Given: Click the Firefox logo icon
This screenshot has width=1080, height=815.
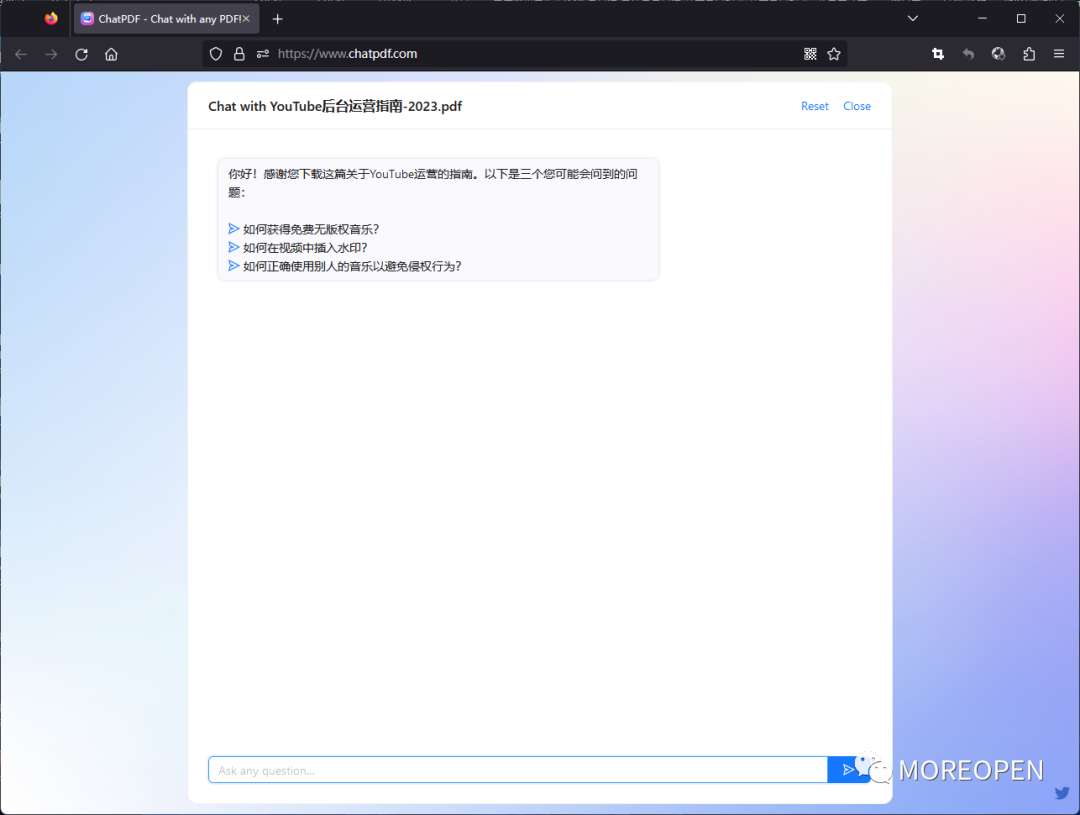Looking at the screenshot, I should (x=51, y=19).
